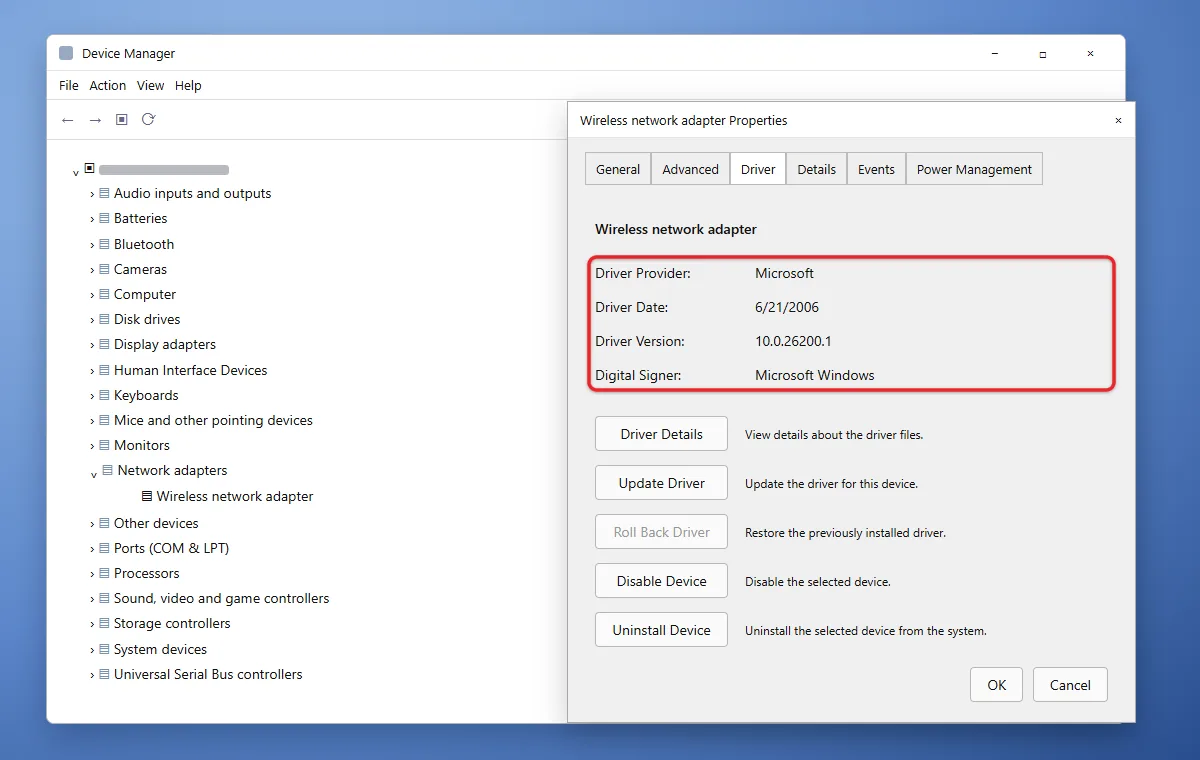
Task: Click the Disable Device button
Action: click(661, 581)
